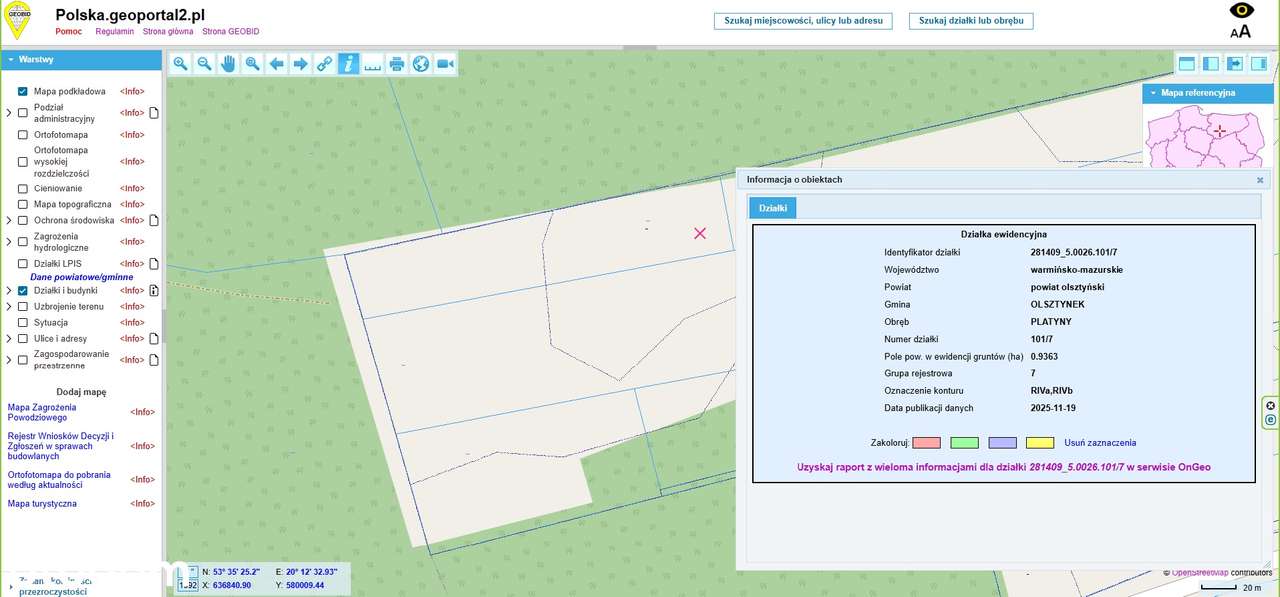1280x597 pixels.
Task: Enable the Ochrona środowiska checkbox
Action: pyautogui.click(x=23, y=220)
